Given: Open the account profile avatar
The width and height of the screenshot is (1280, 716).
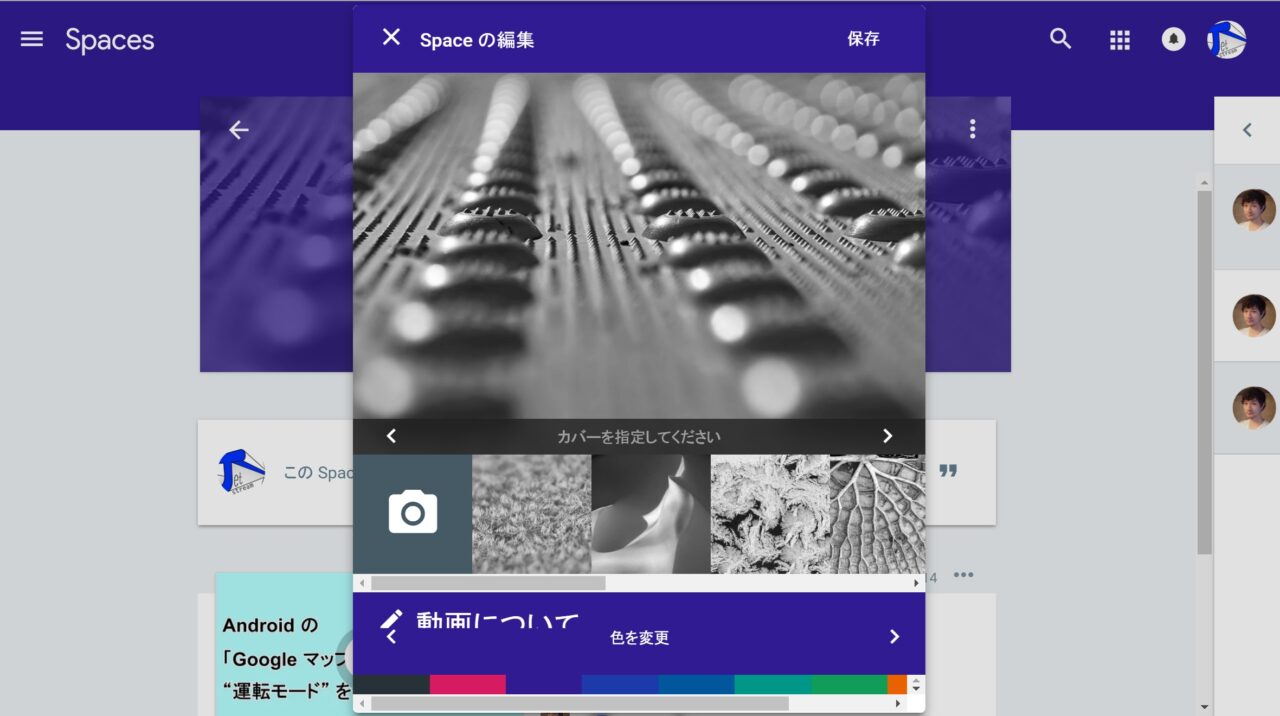Looking at the screenshot, I should pyautogui.click(x=1226, y=39).
